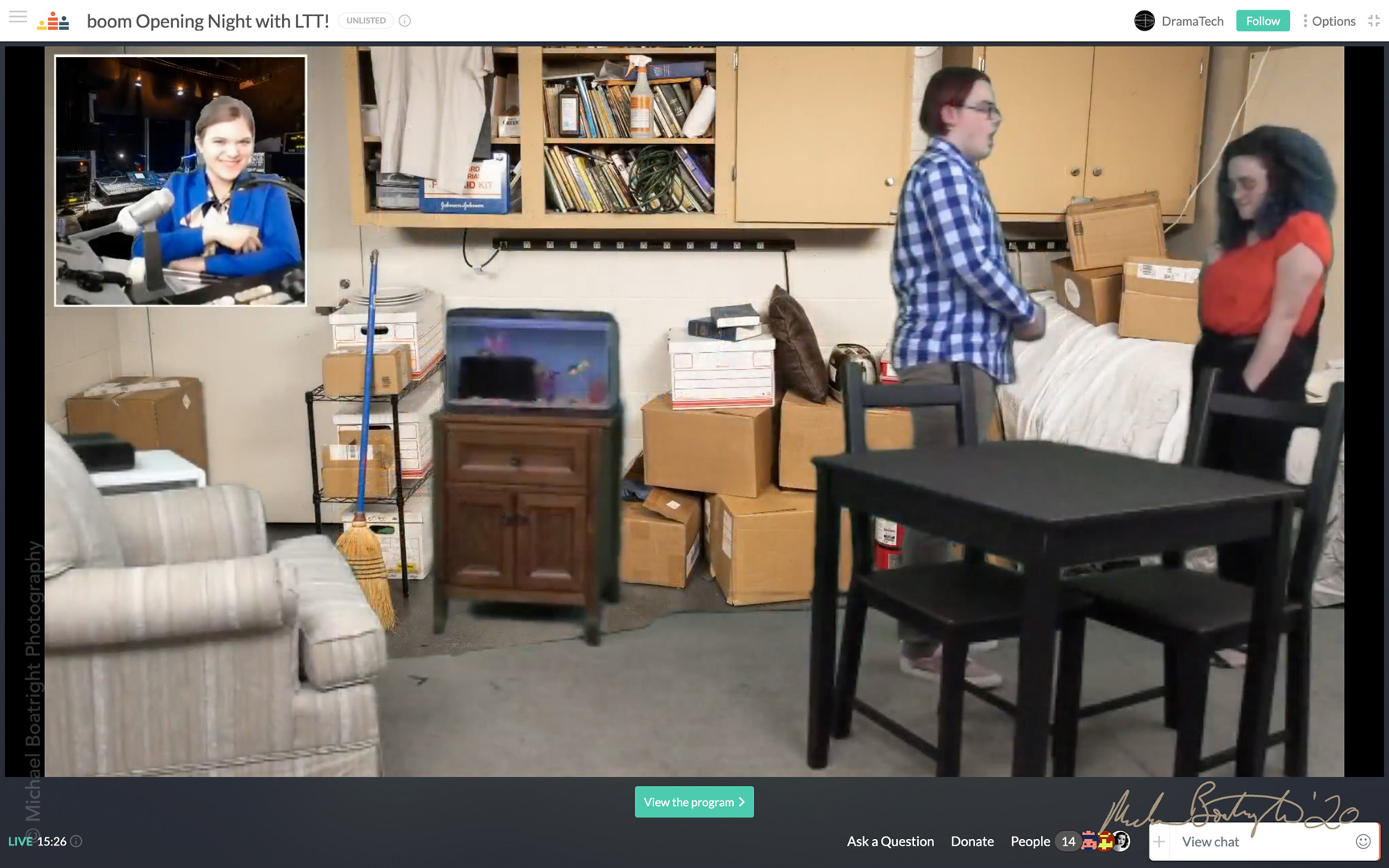Open the Options dropdown menu

click(1329, 21)
